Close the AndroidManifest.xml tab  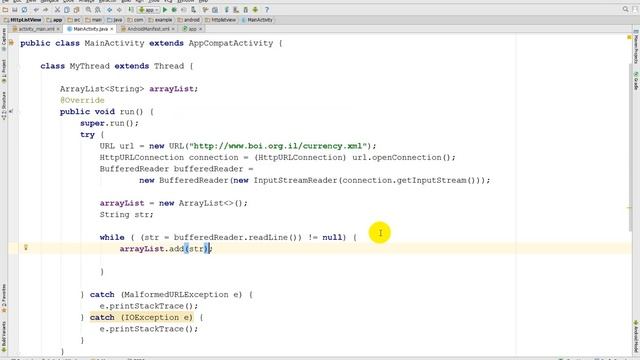tap(173, 29)
